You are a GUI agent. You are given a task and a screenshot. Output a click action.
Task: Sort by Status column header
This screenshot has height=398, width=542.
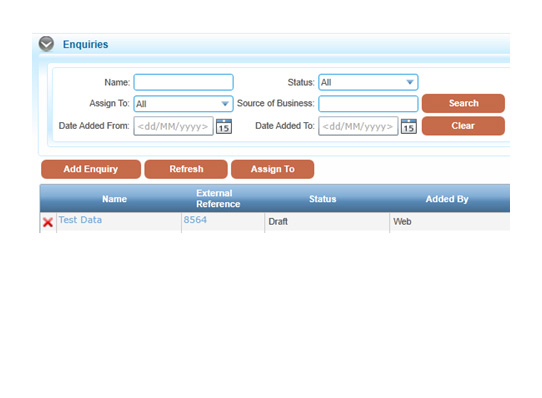point(323,199)
